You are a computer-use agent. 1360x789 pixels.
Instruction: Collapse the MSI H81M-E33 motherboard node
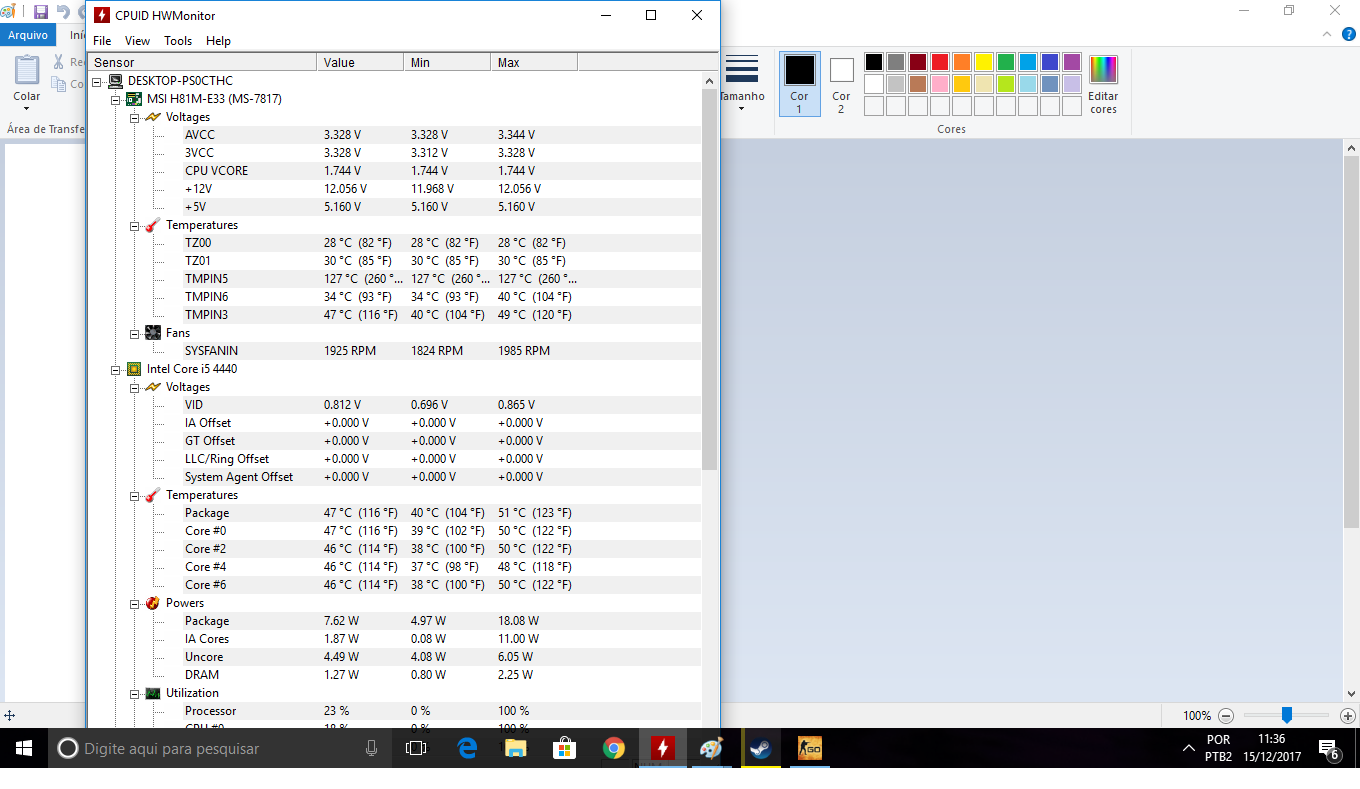point(115,99)
